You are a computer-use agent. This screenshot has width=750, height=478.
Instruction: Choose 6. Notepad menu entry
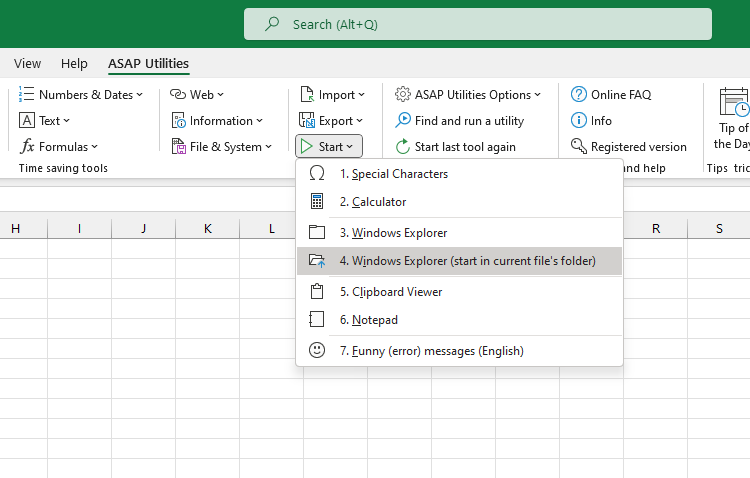[x=459, y=320]
